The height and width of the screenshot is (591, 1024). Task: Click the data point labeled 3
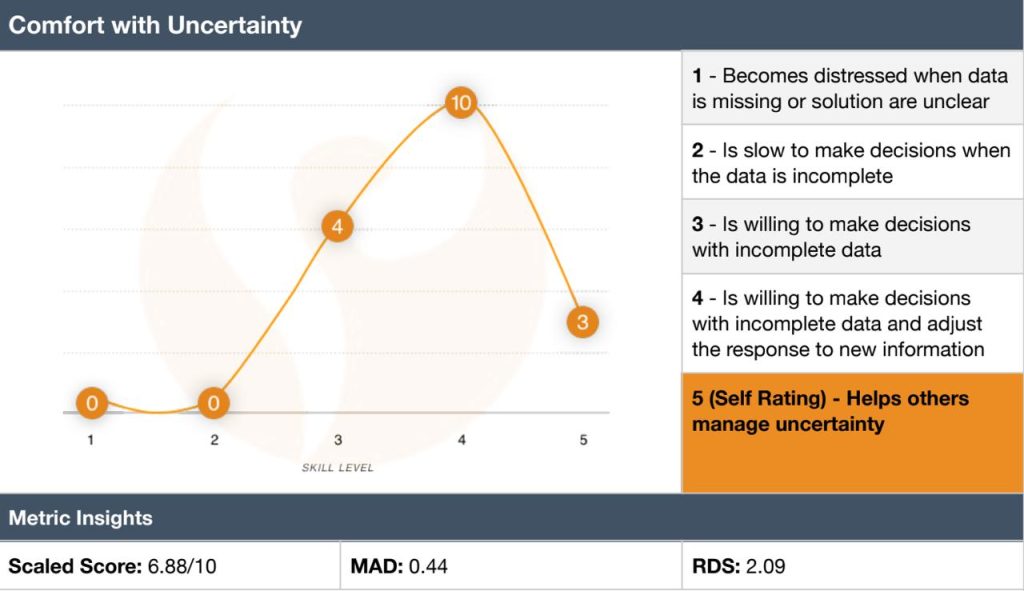click(583, 322)
